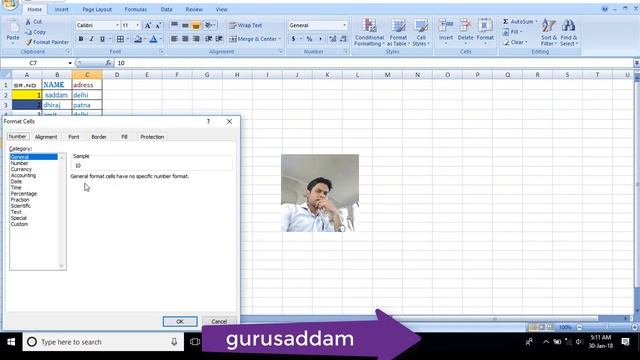
Task: Apply Percent Style format
Action: tap(309, 39)
